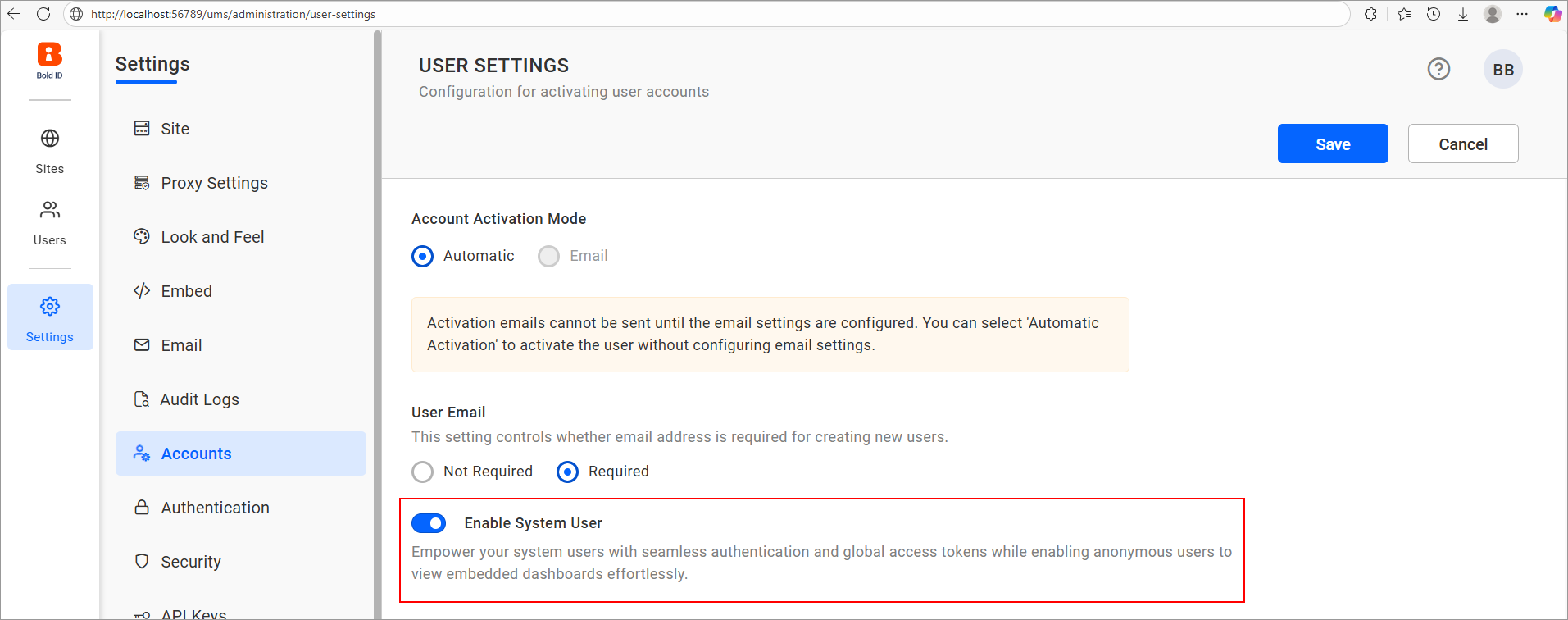
Task: Click the Cancel button
Action: click(1462, 144)
